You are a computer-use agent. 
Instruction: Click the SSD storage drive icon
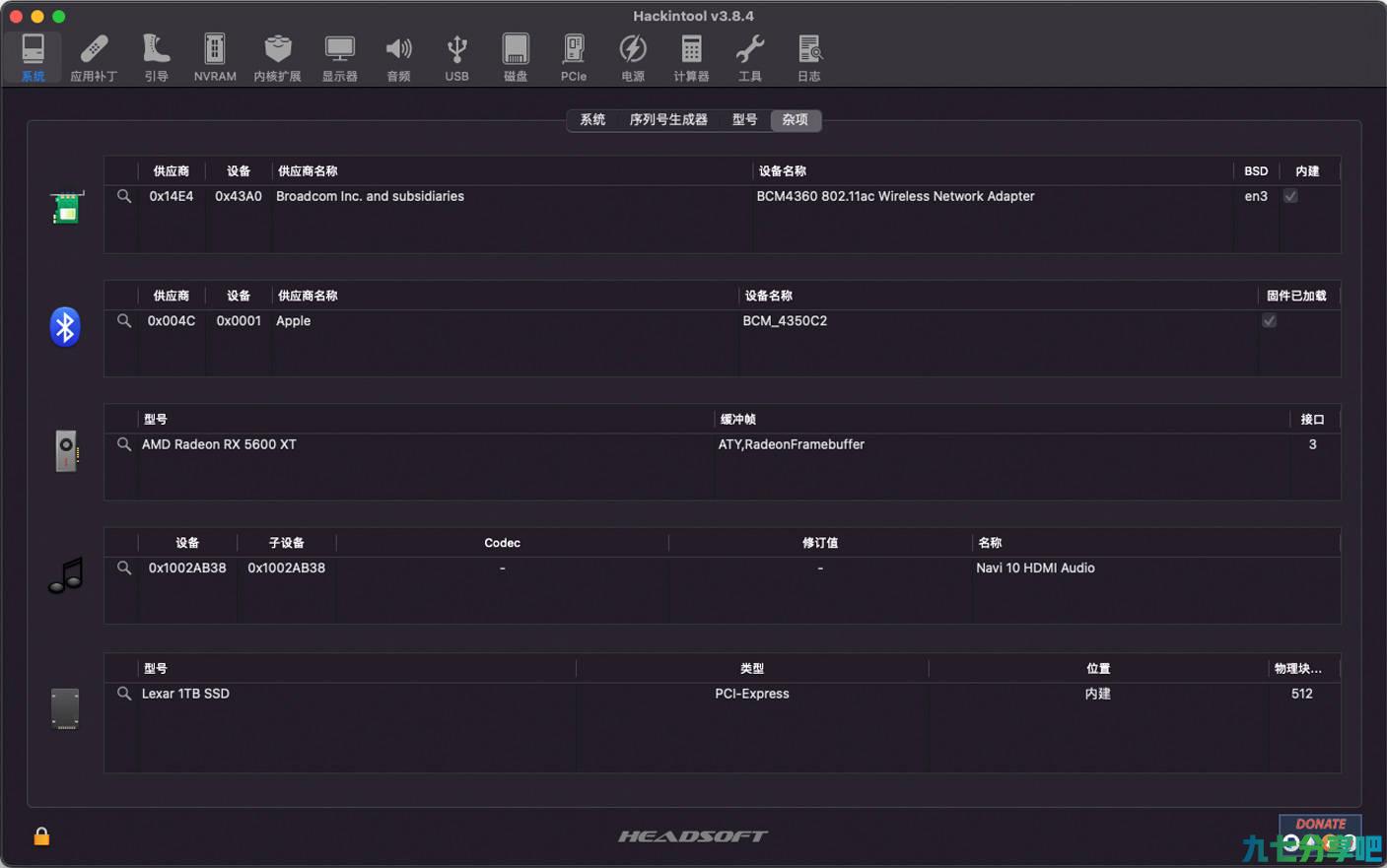65,708
